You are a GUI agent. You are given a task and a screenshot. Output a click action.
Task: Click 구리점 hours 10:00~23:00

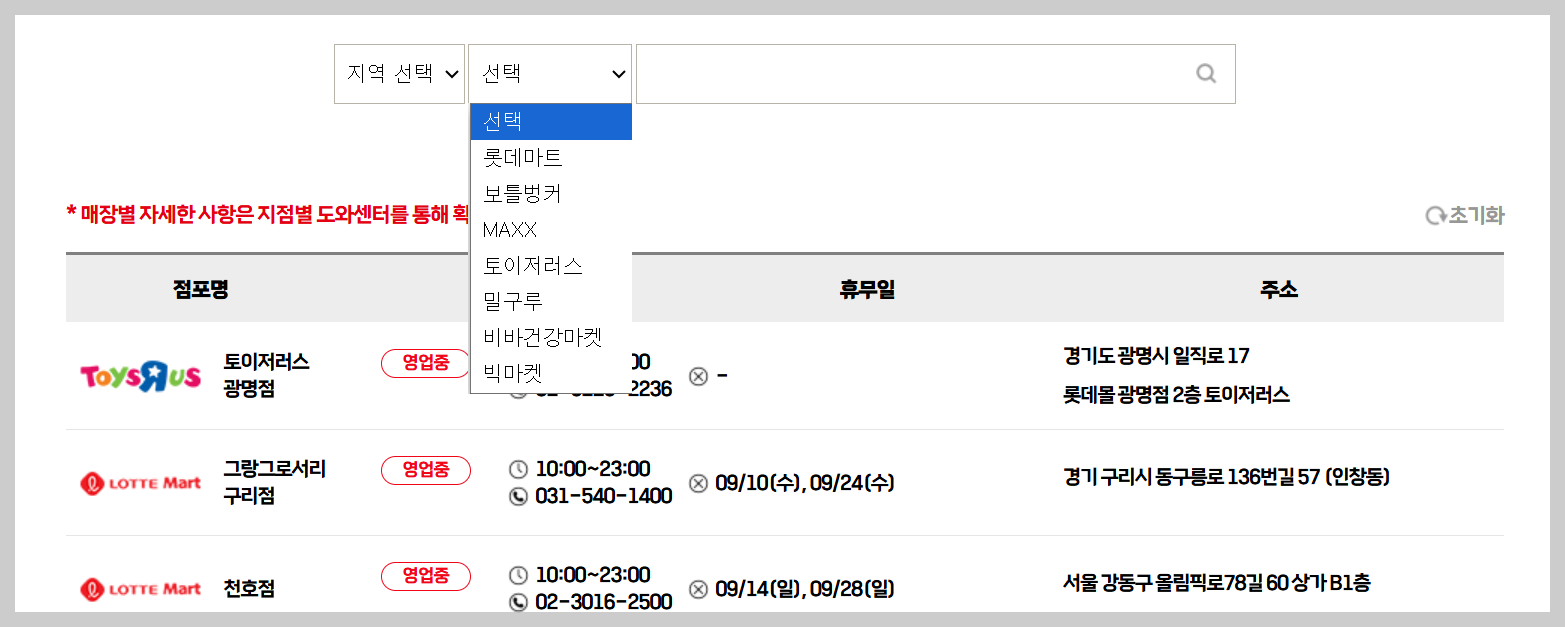(593, 469)
